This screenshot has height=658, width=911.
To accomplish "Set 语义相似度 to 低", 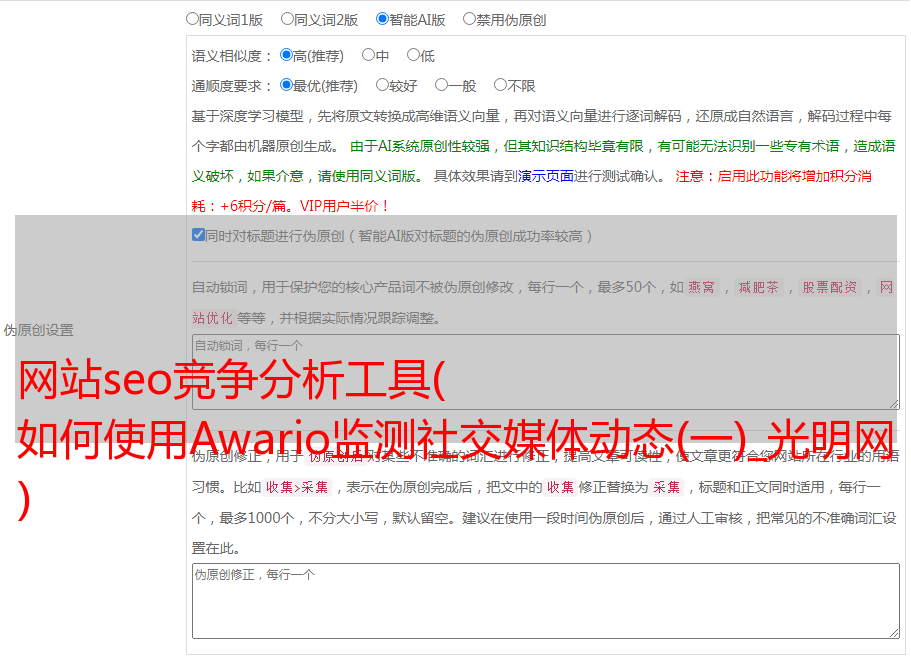I will click(413, 55).
